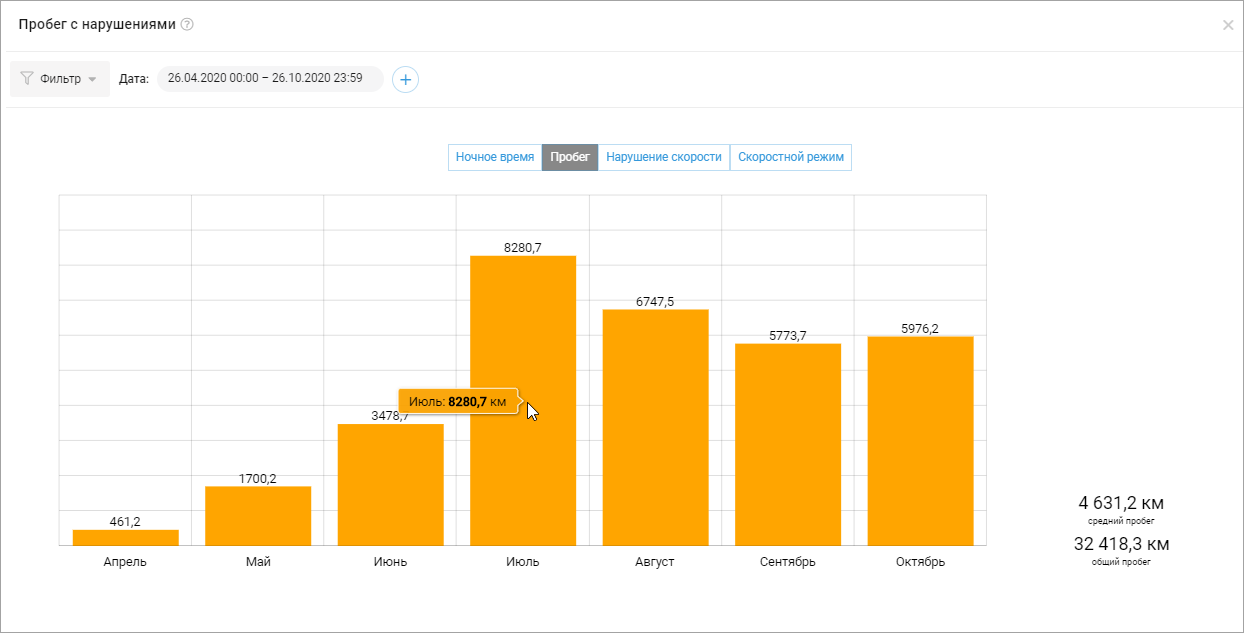Click the Сентябрь axis label
Screen dimensions: 1244x633
788,562
